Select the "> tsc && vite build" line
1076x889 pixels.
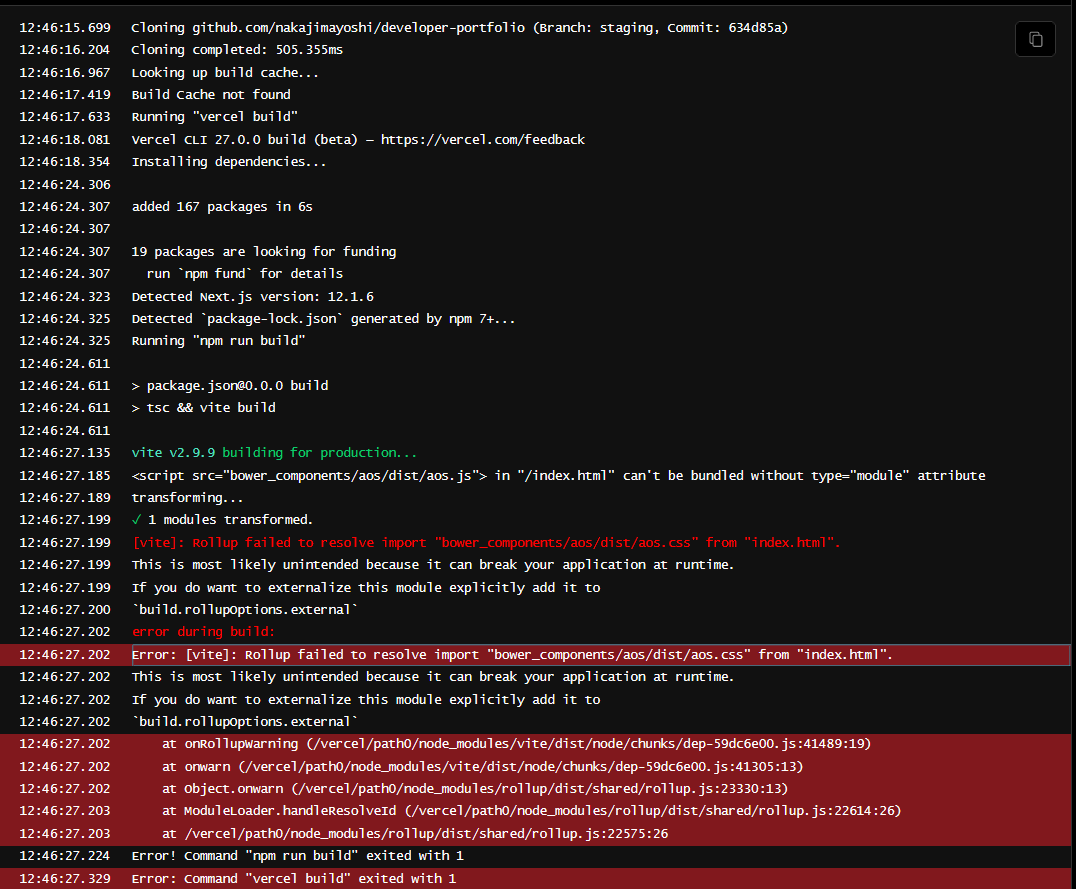click(204, 407)
